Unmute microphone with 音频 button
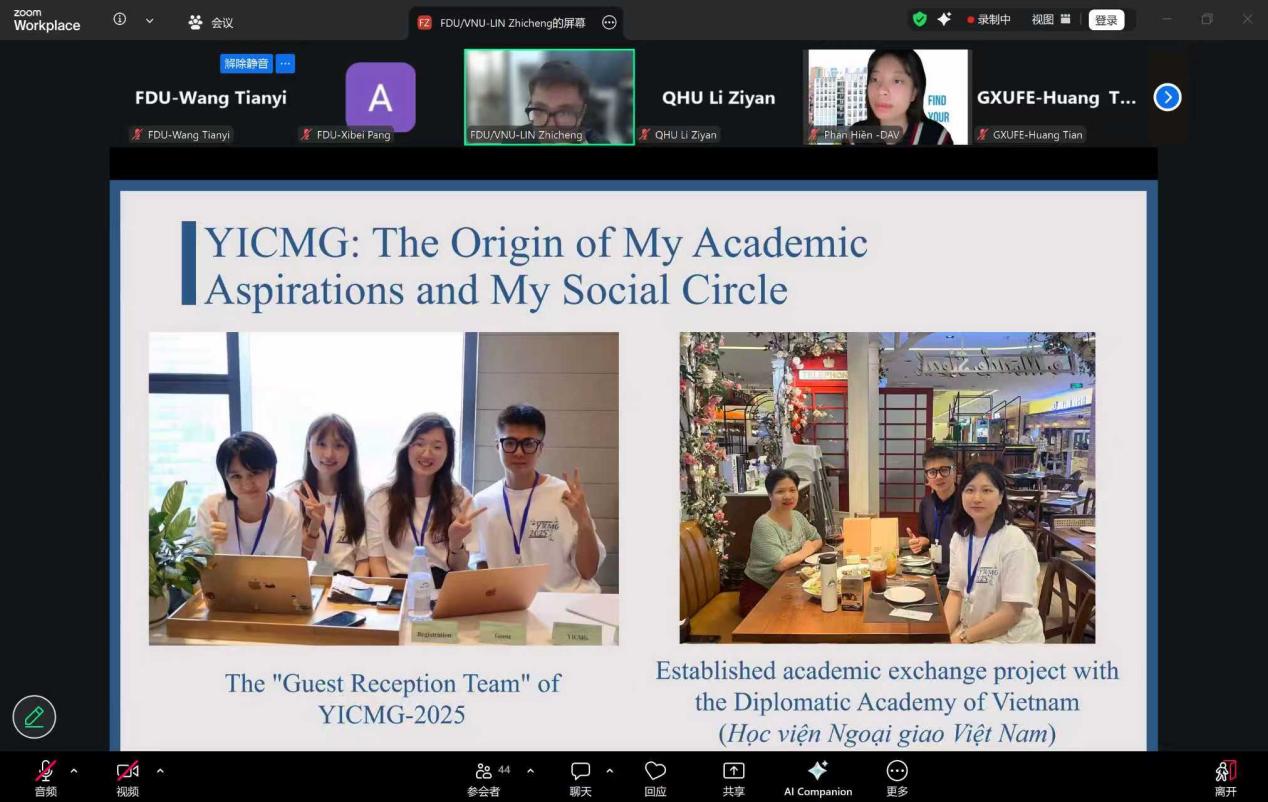The image size is (1268, 802). tap(45, 771)
